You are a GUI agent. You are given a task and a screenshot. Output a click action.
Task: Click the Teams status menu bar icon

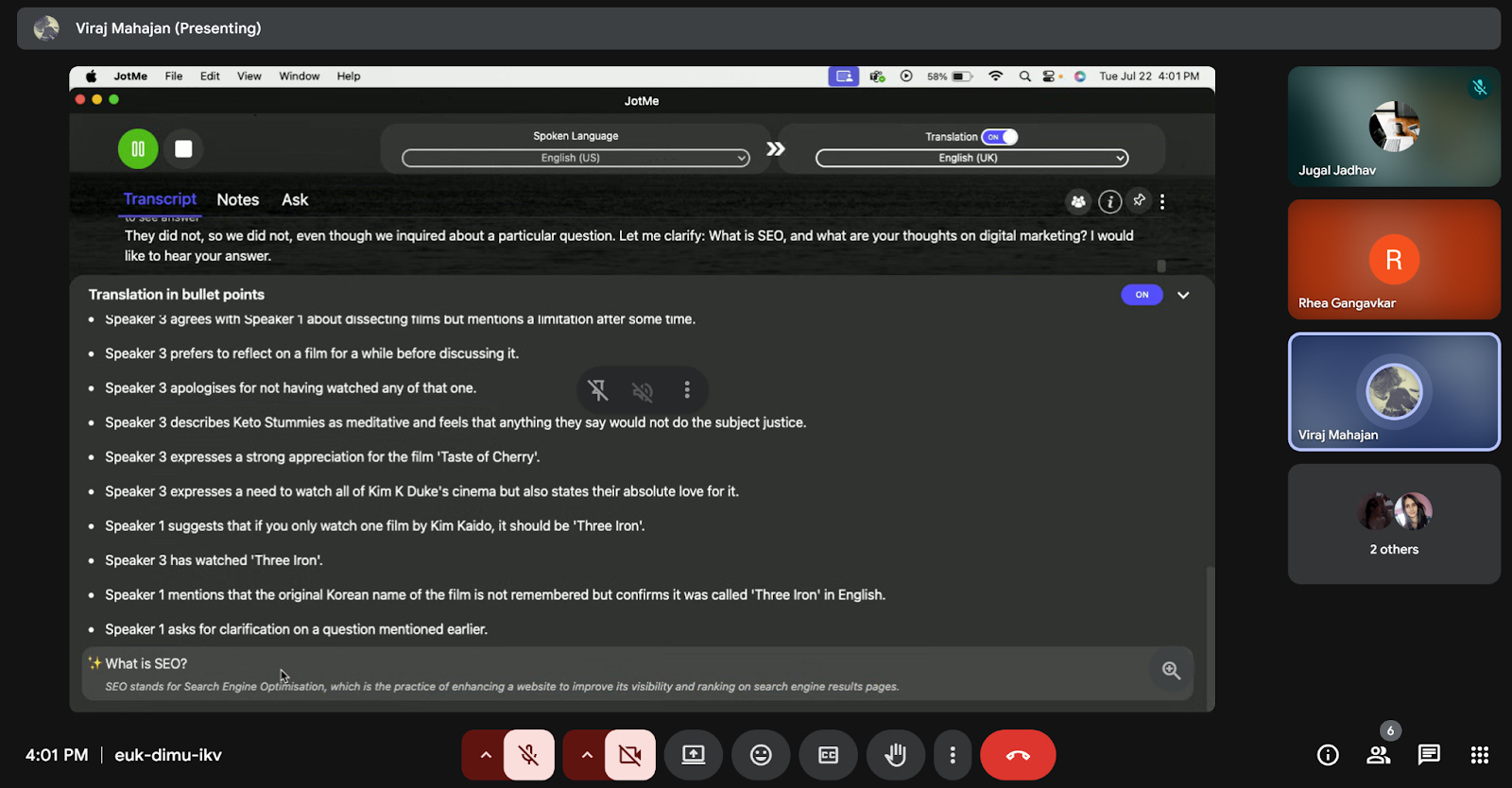[877, 77]
